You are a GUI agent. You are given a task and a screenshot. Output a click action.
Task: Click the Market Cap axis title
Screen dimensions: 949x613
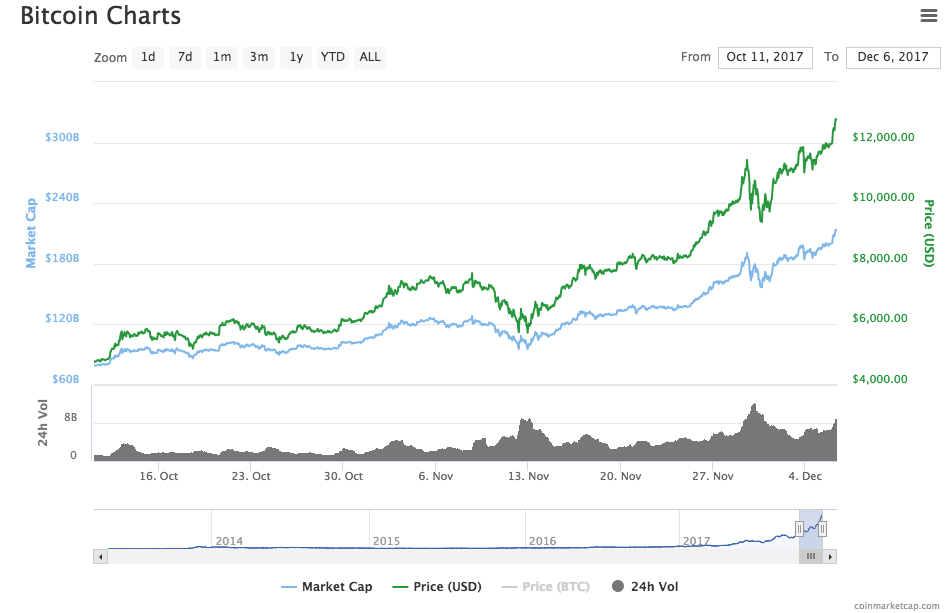click(30, 232)
